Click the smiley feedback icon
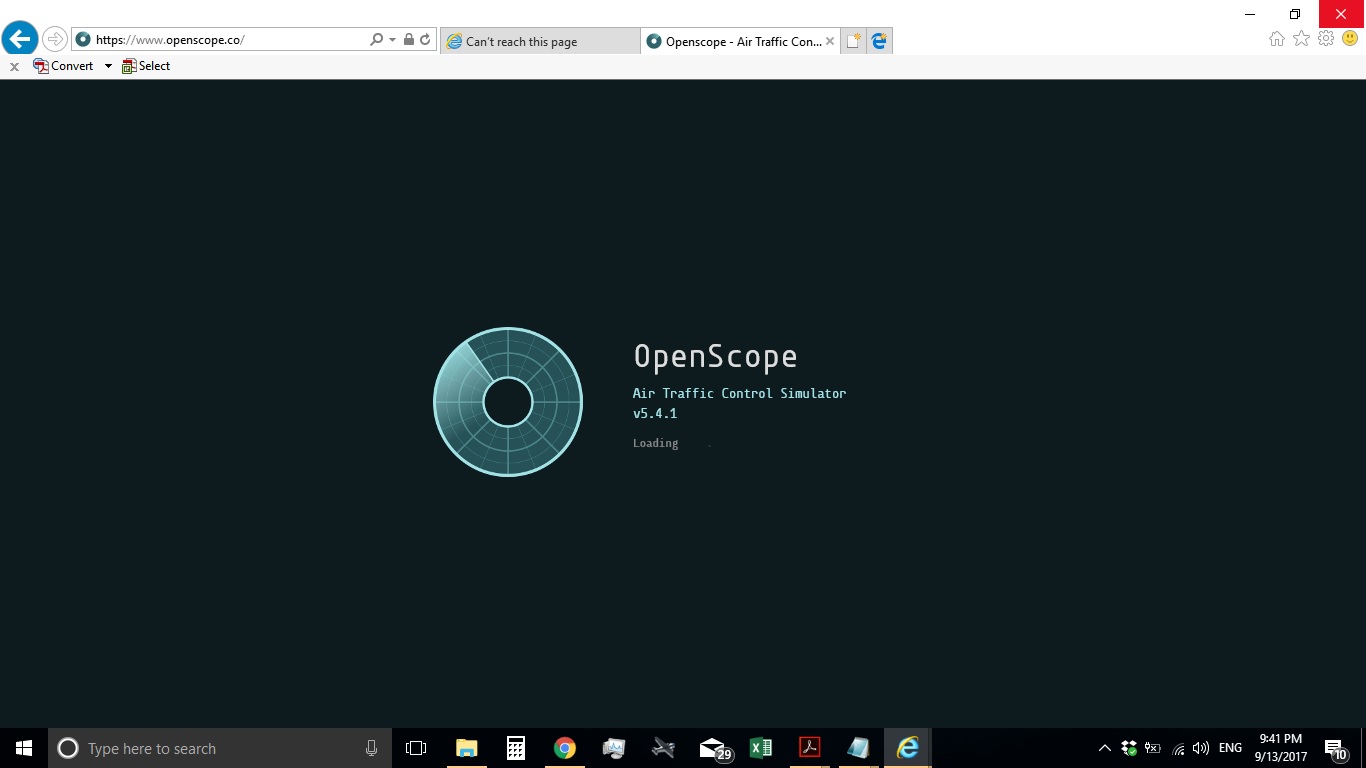Image resolution: width=1366 pixels, height=768 pixels. point(1352,38)
